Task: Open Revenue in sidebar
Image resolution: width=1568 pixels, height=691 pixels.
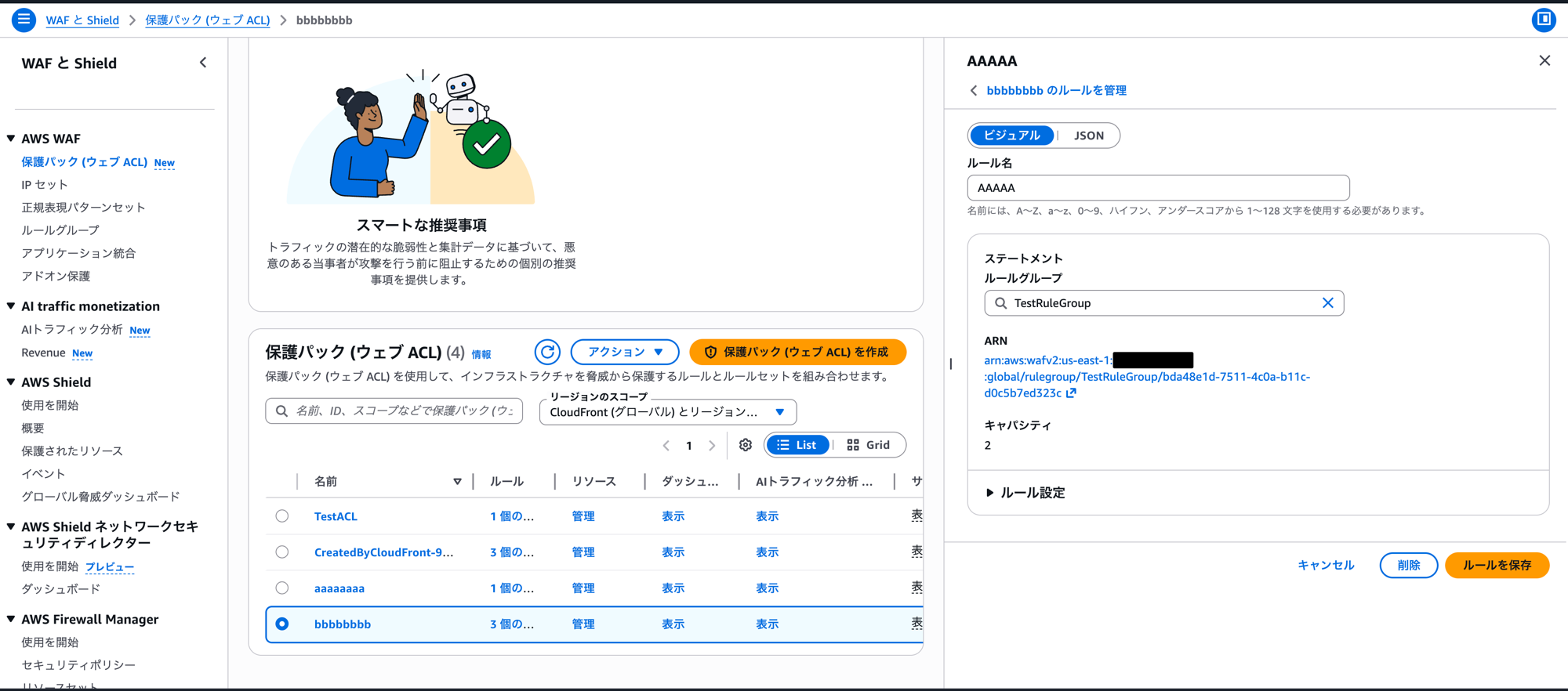Action: [43, 353]
